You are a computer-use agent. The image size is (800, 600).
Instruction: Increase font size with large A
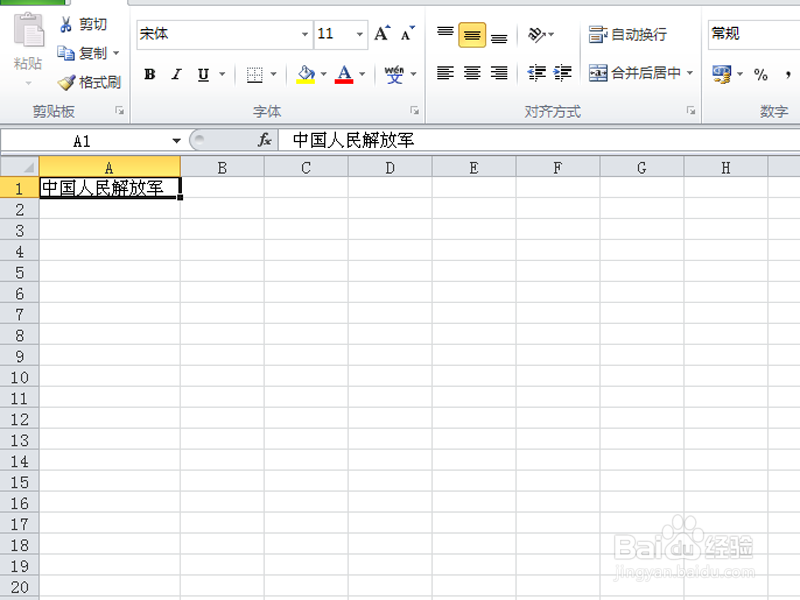pos(382,34)
